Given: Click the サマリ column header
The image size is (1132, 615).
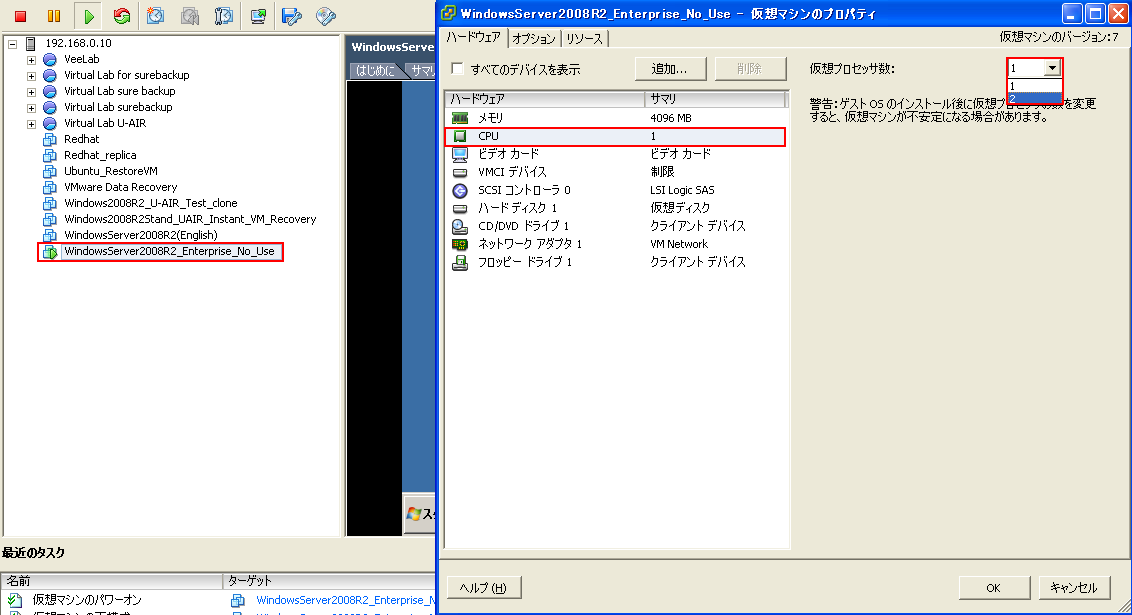Looking at the screenshot, I should pos(715,98).
